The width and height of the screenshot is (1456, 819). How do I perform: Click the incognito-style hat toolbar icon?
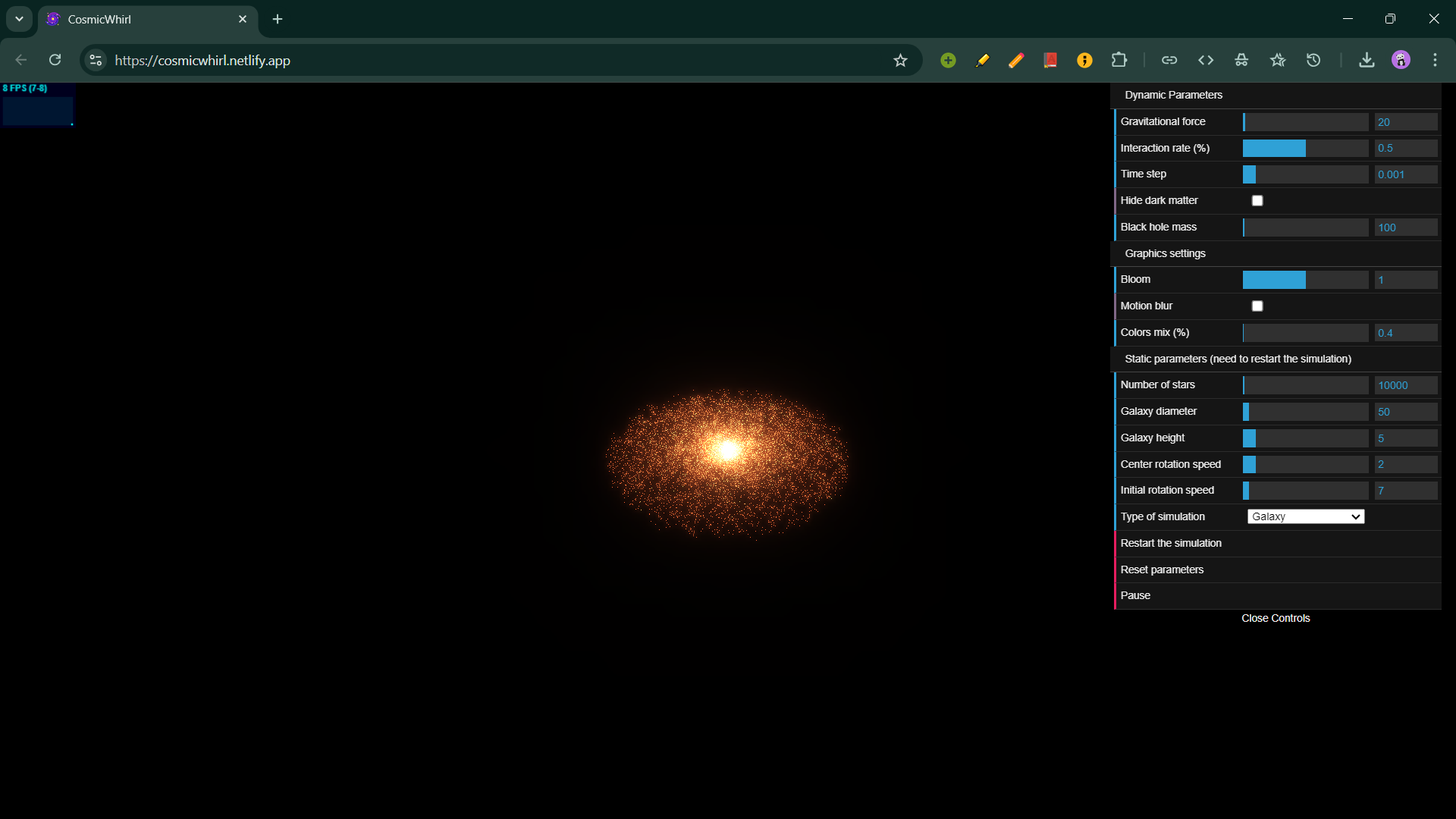(1241, 60)
